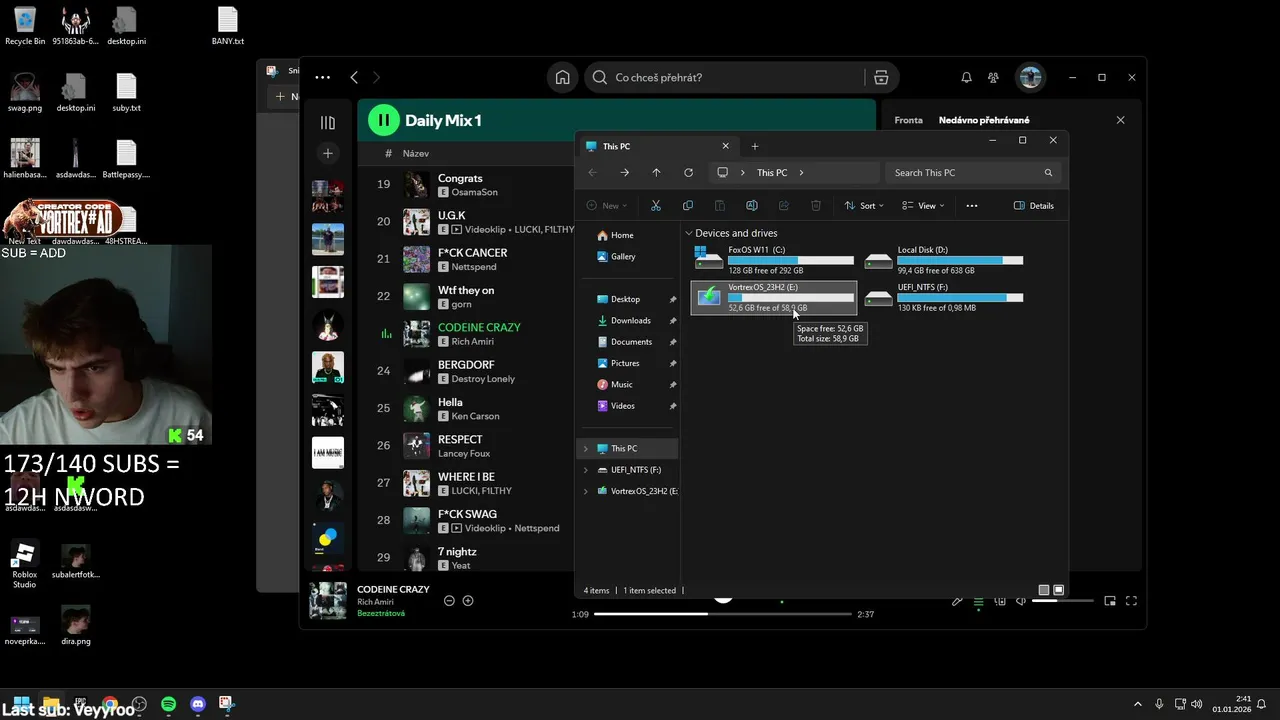Click Spotify profile avatar

[x=1031, y=77]
